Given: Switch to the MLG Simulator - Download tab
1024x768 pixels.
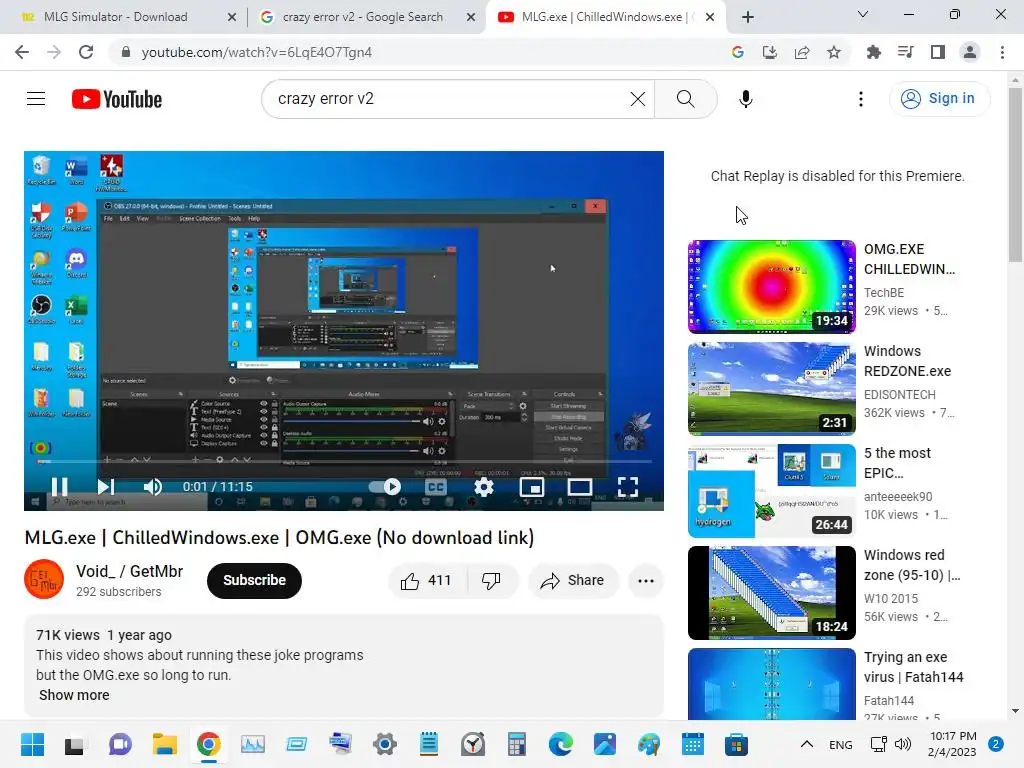Looking at the screenshot, I should 116,17.
